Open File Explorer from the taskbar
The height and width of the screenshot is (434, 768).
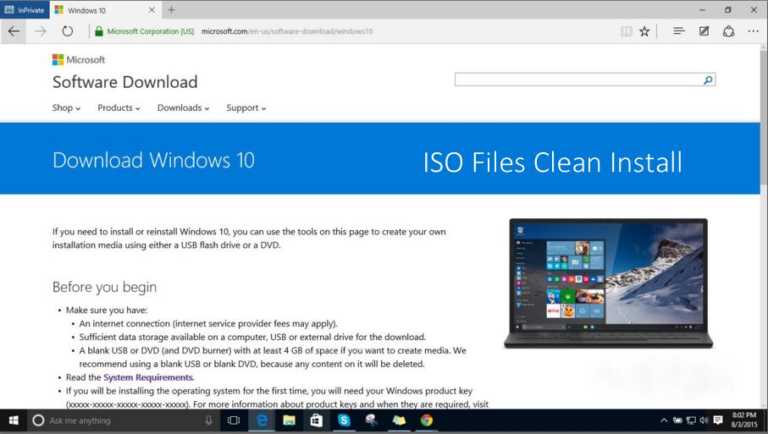[x=289, y=420]
